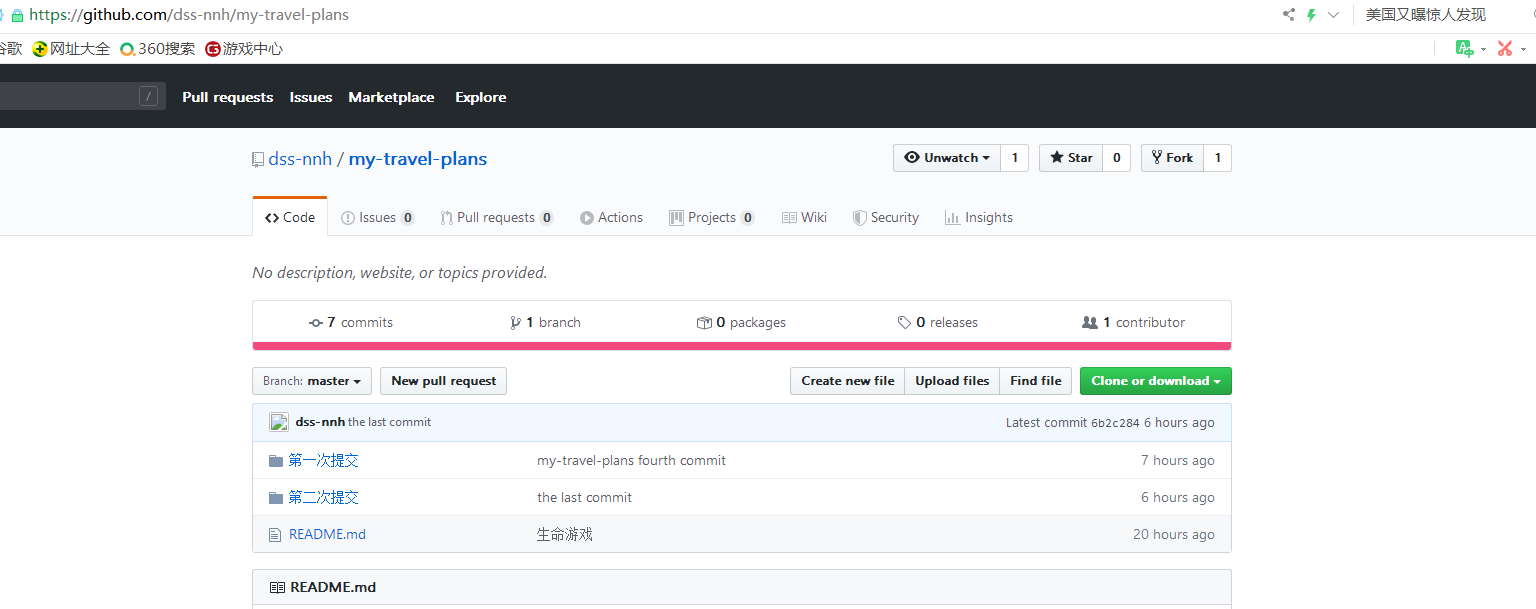Open 'the last commit' message in commit bar

(x=390, y=422)
